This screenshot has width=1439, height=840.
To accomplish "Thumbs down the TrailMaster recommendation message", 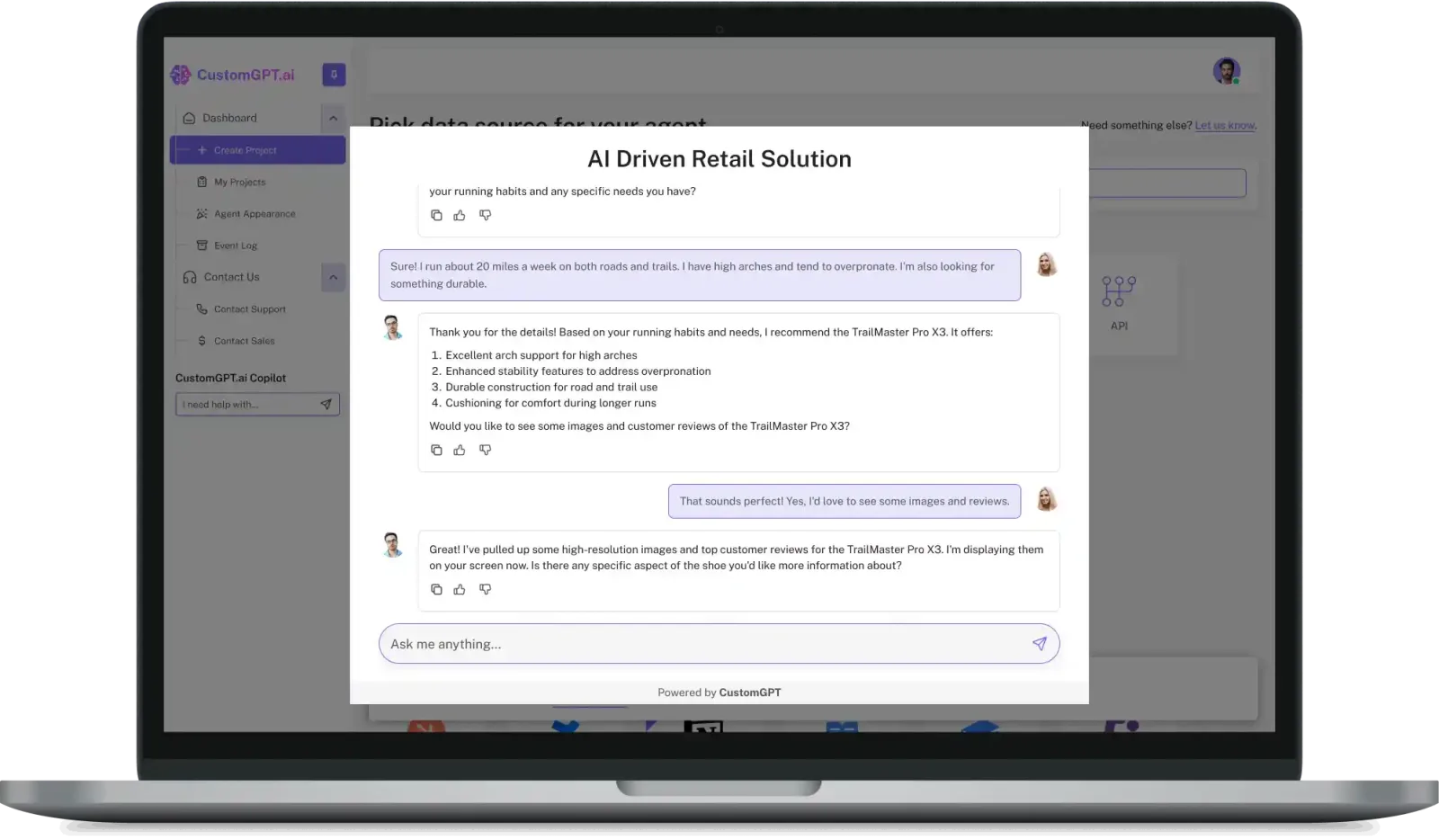I will 485,450.
